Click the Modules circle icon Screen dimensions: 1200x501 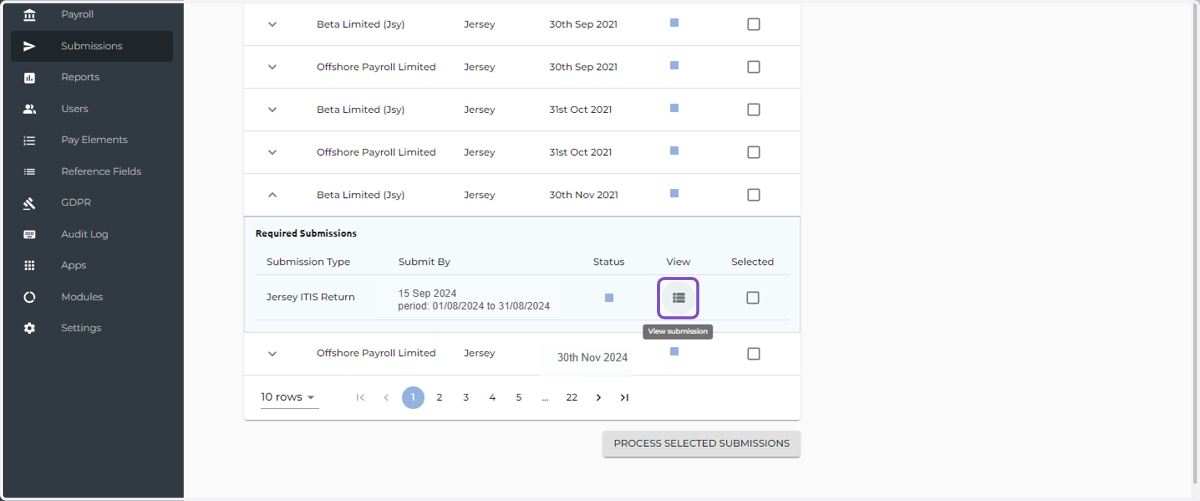[29, 297]
